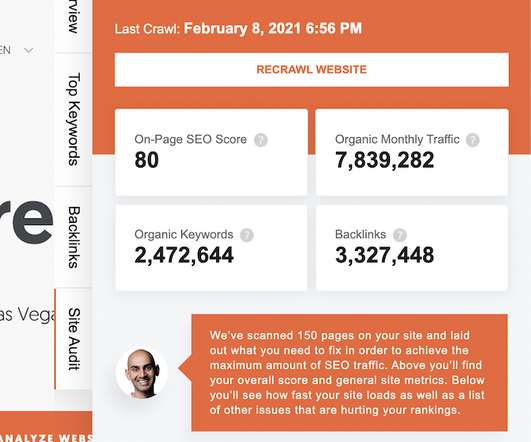Open the Backlinks metric card
This screenshot has height=442, width=531.
(412, 248)
